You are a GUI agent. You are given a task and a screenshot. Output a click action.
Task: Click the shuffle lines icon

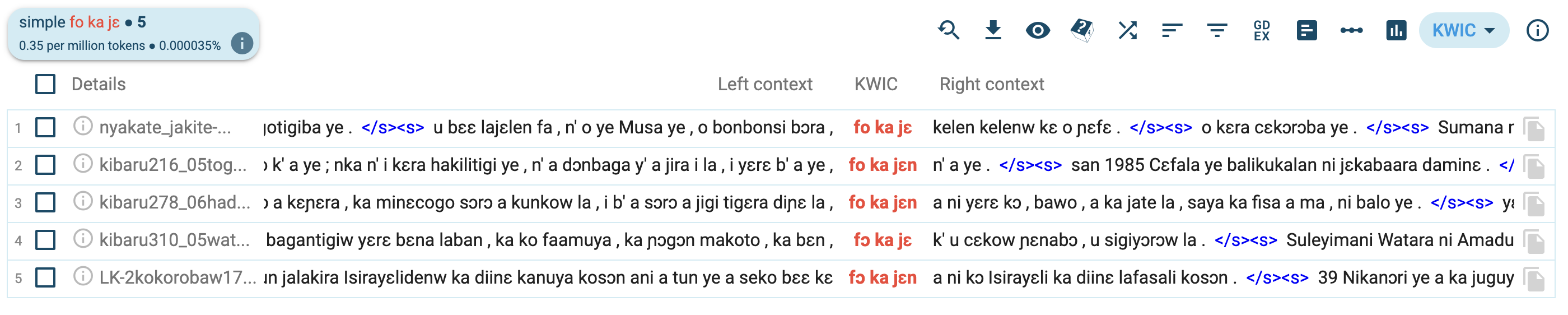(1127, 30)
